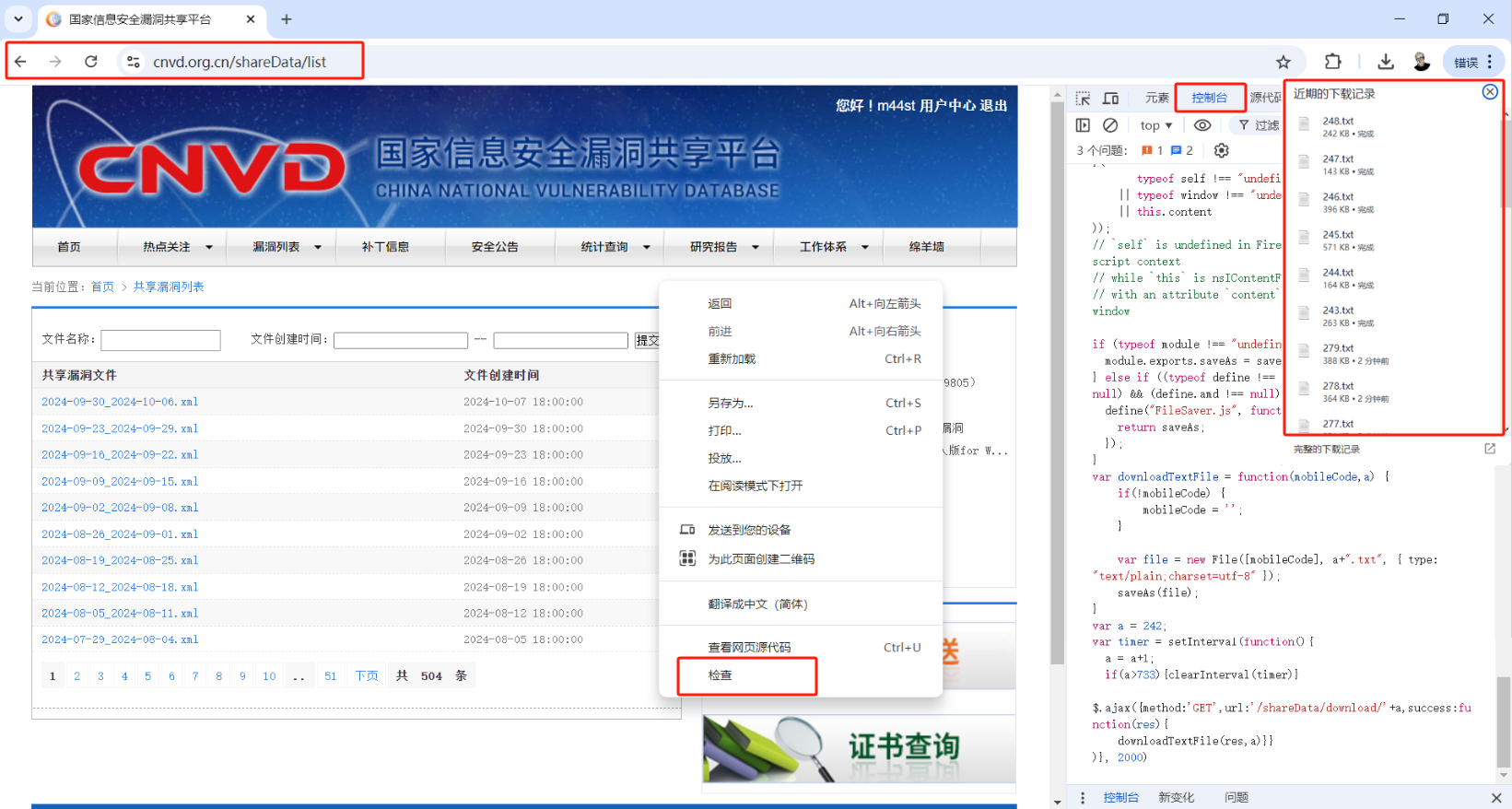Toggle the DevTools device toolbar icon
The image size is (1512, 809).
1111,98
